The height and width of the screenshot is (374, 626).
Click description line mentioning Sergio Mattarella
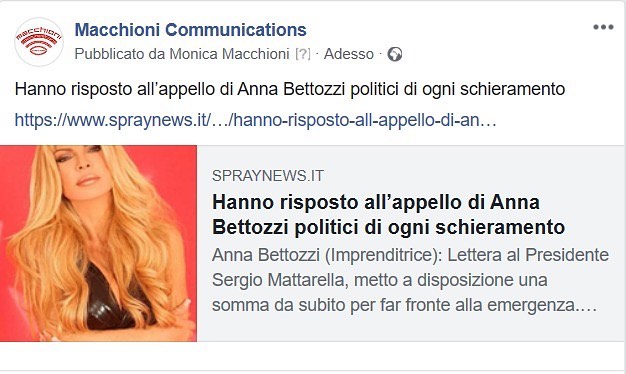(x=379, y=280)
